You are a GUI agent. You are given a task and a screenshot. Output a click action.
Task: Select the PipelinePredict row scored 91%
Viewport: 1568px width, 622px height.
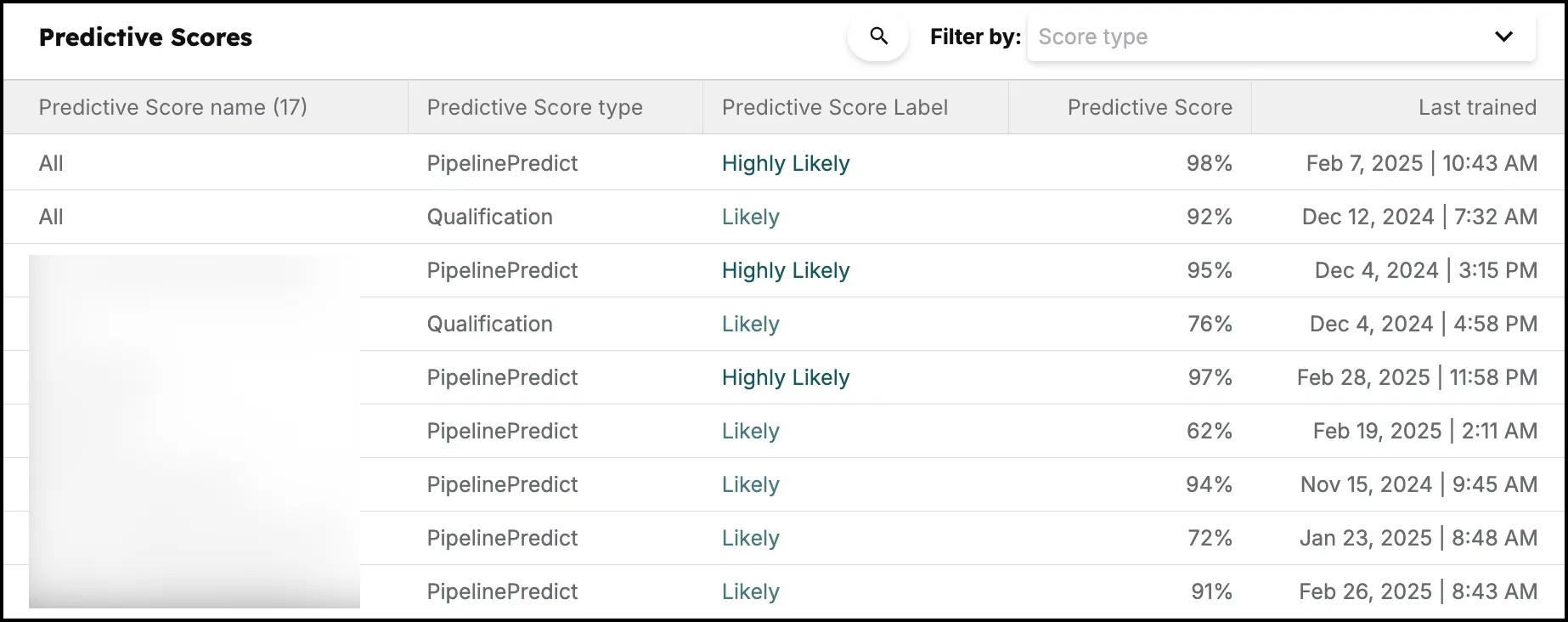coord(501,591)
